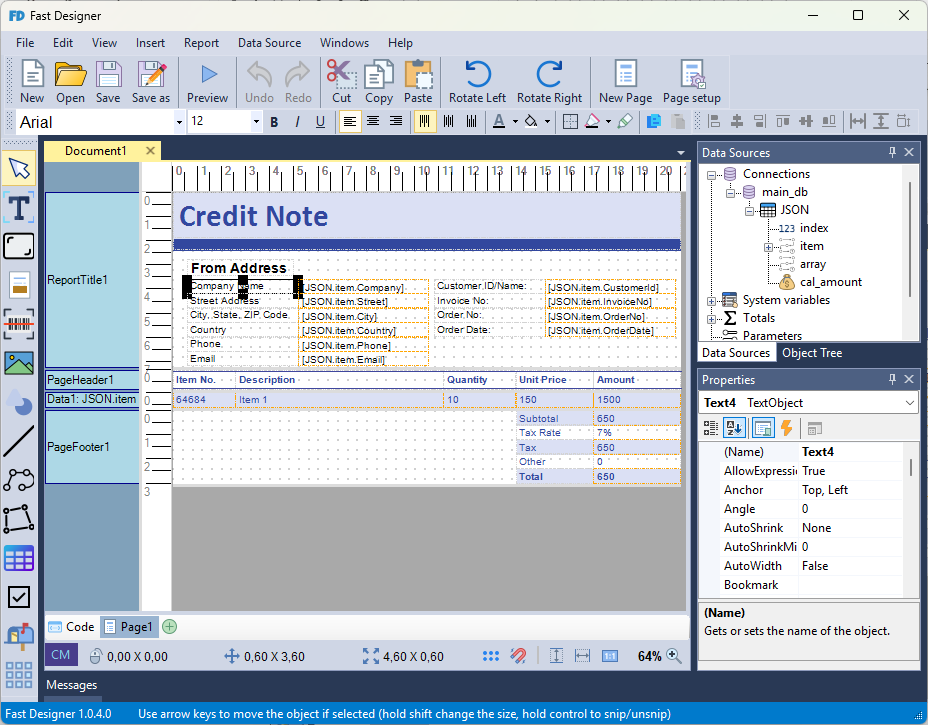This screenshot has height=725, width=928.
Task: Click the highlighter style icon
Action: click(625, 122)
